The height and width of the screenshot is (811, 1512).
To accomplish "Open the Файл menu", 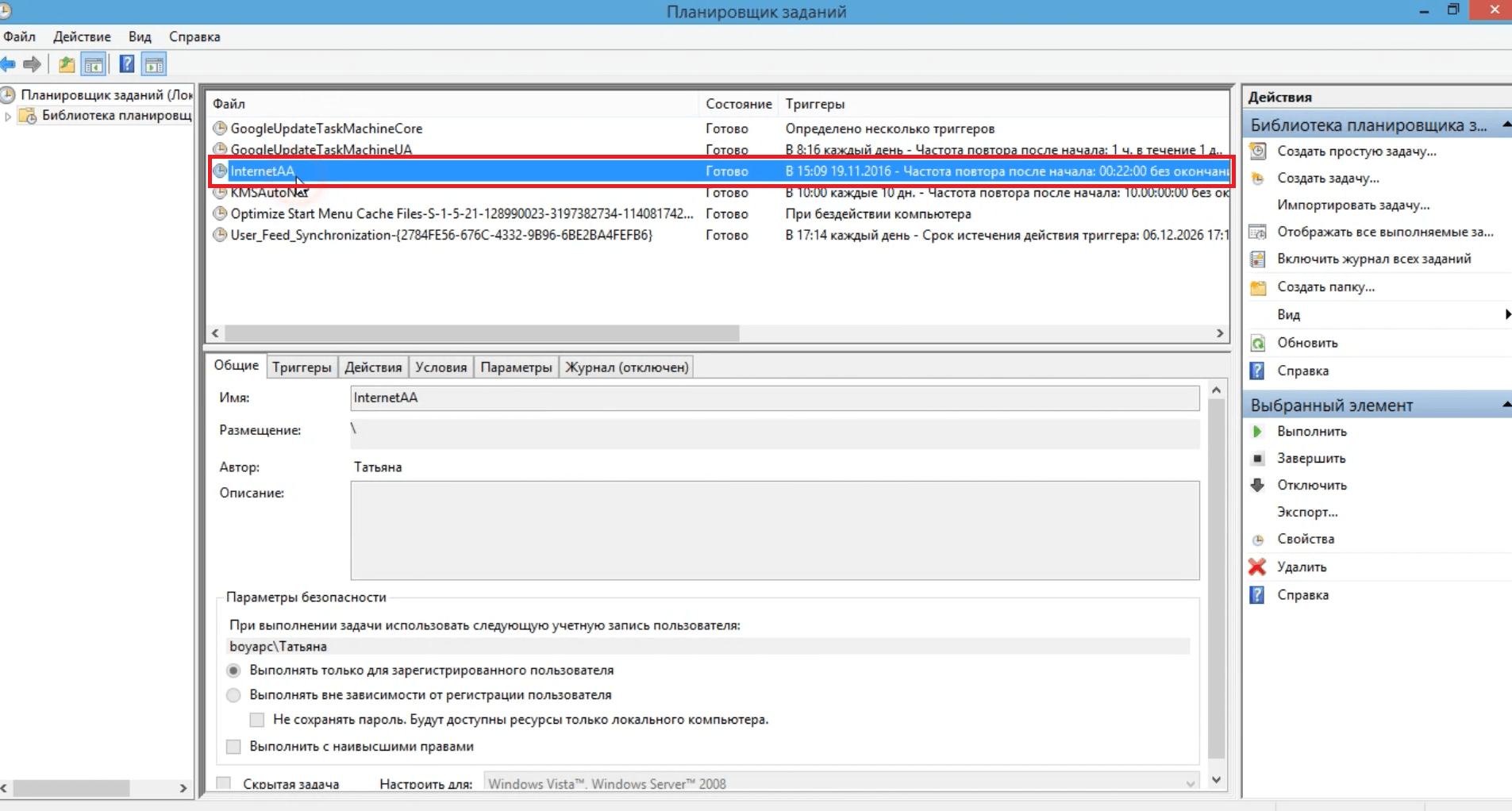I will coord(19,37).
